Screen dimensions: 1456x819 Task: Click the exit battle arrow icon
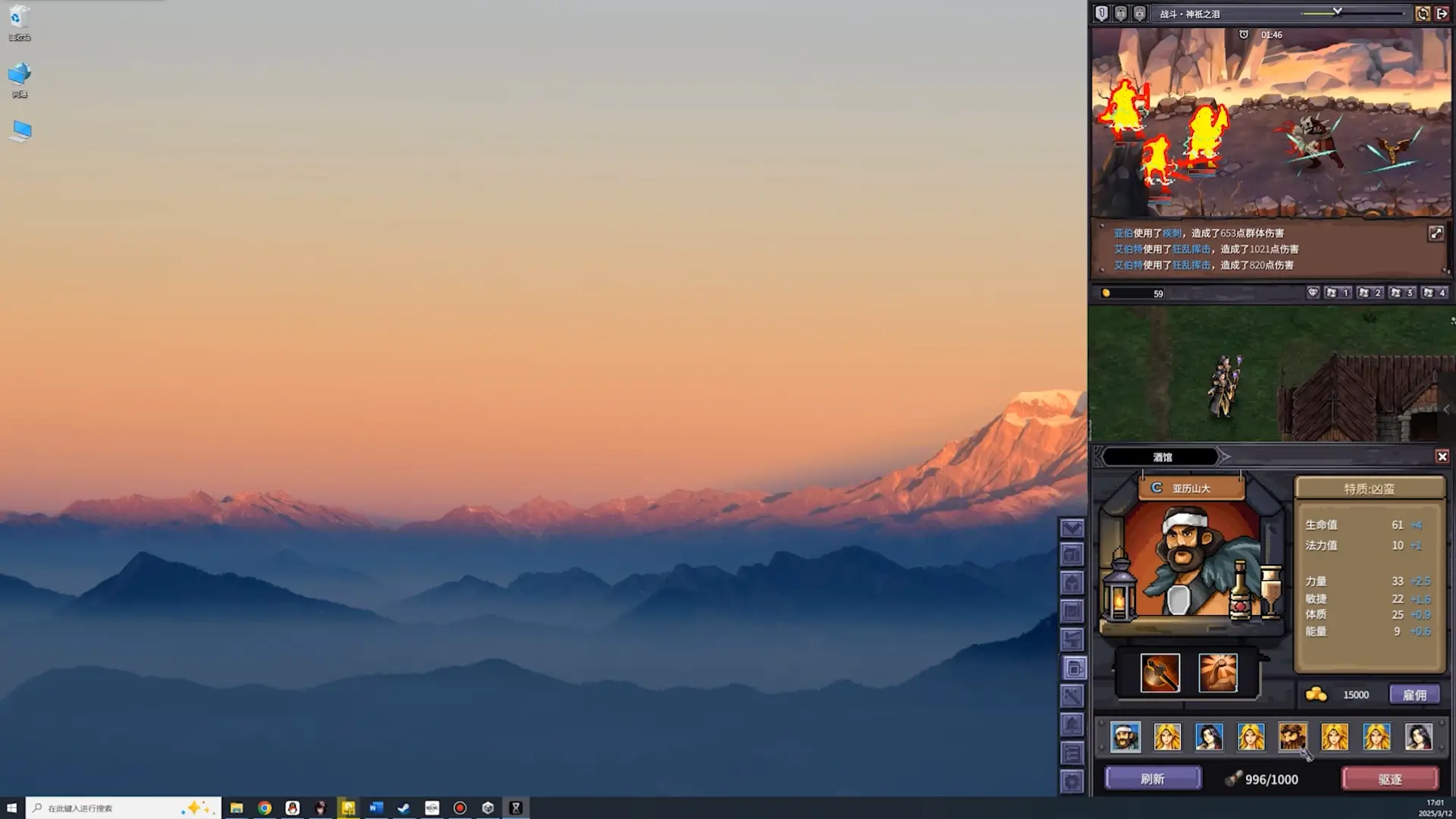click(x=1442, y=14)
